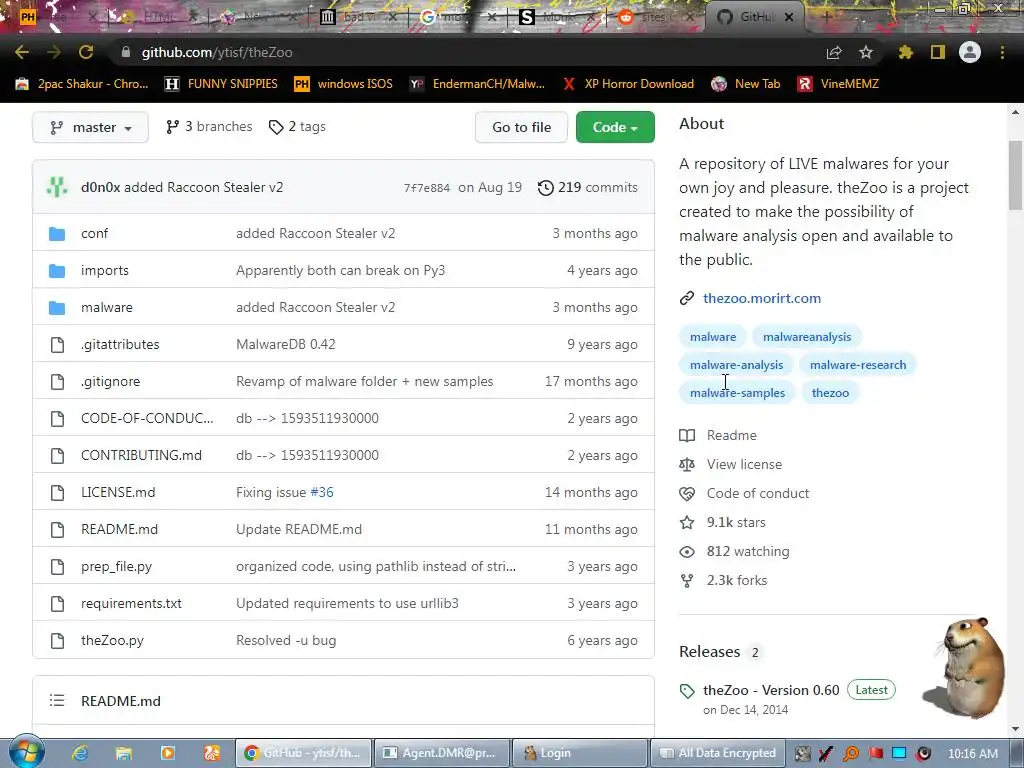
Task: Open the master branch dropdown
Action: tap(90, 127)
